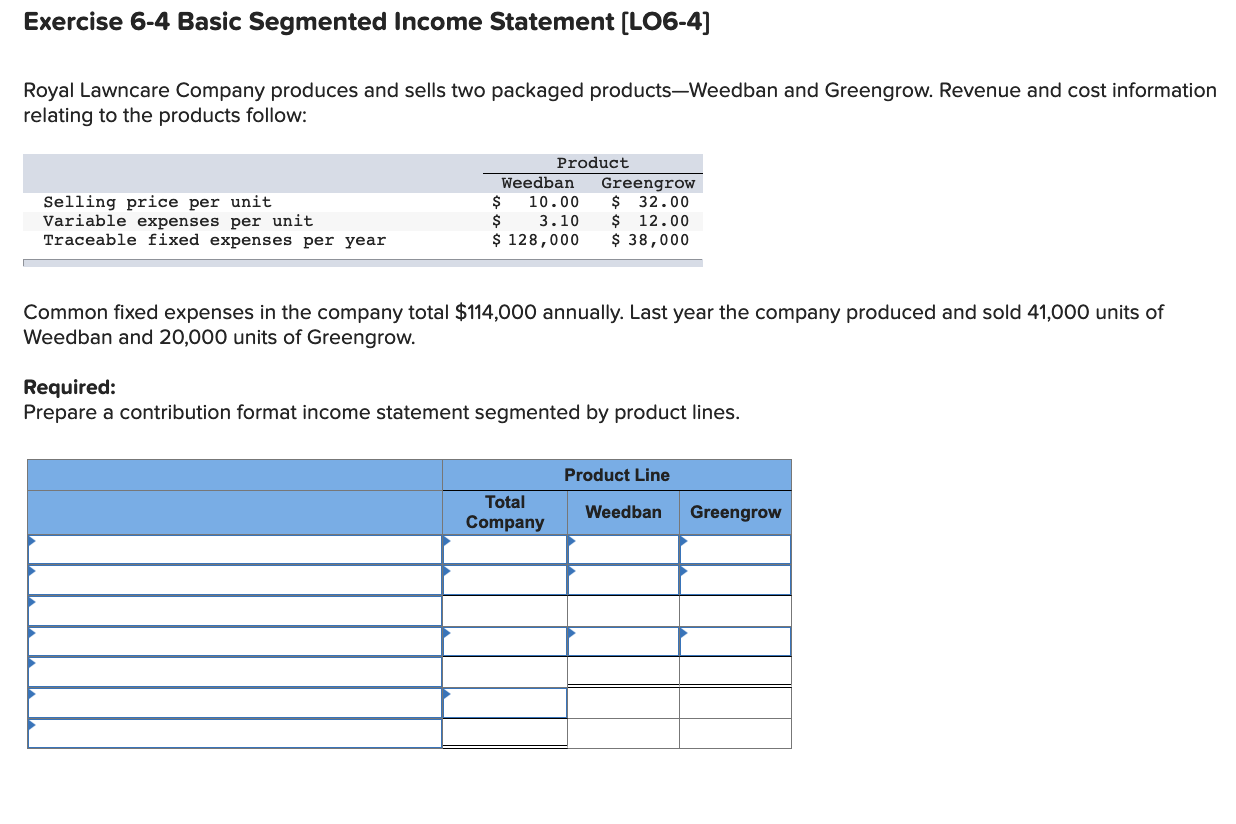Click the blue flag icon in first Weedban cell
This screenshot has width=1236, height=824.
(573, 543)
